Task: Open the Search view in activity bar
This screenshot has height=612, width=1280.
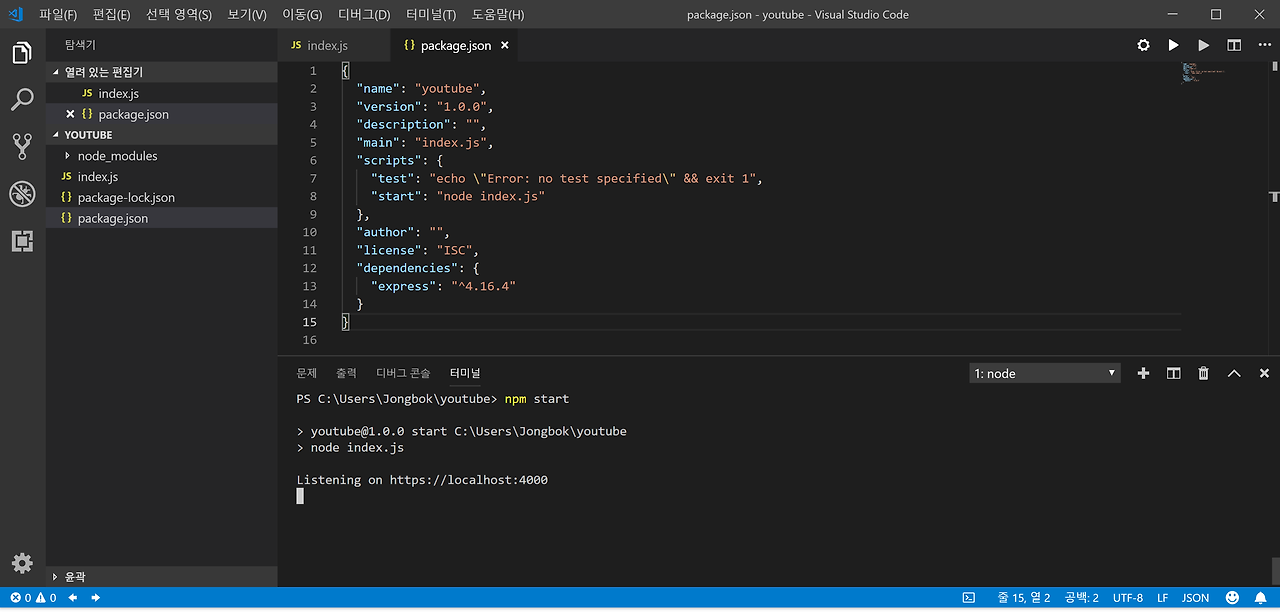Action: point(22,100)
